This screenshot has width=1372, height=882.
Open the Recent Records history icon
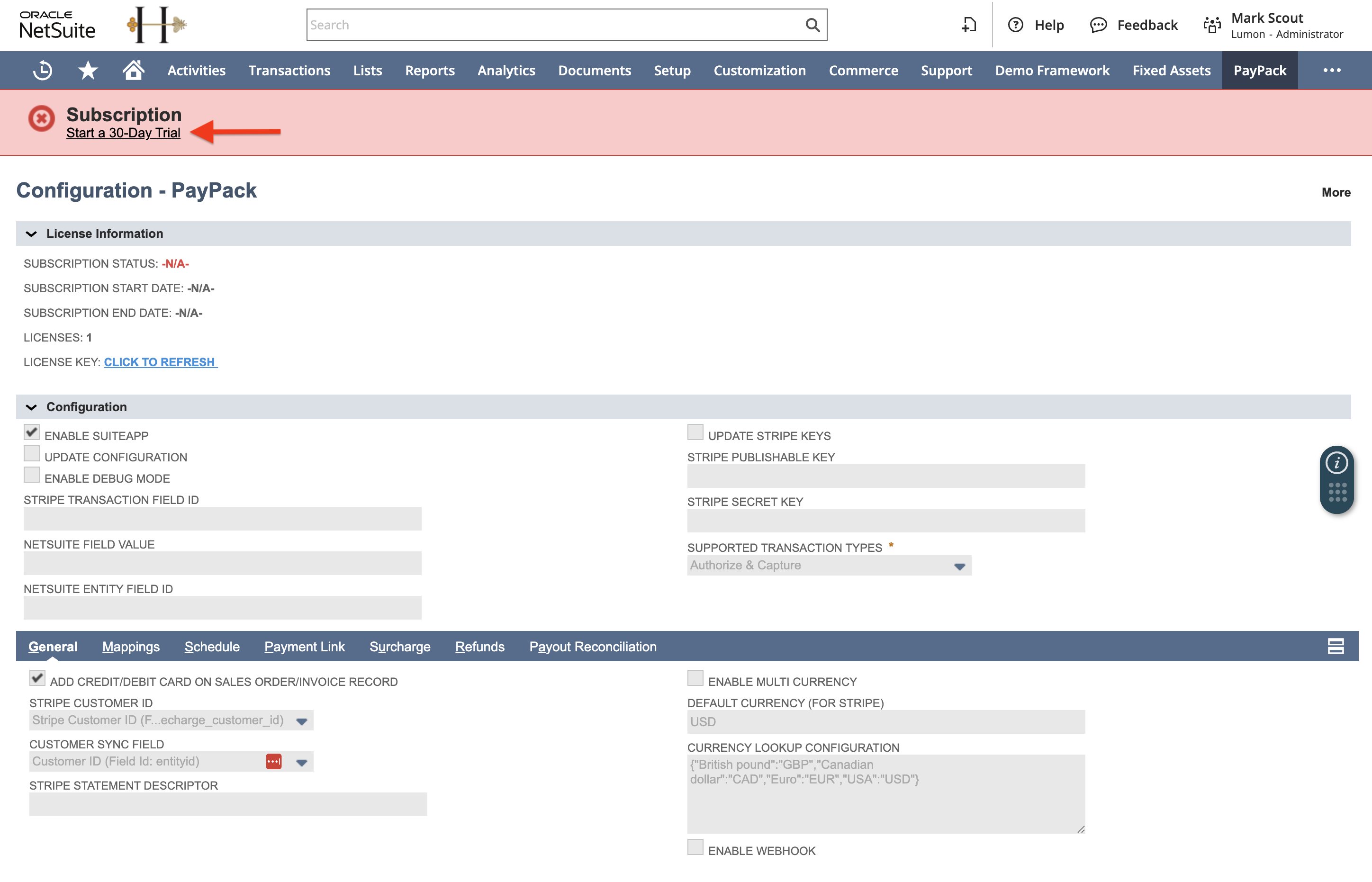click(42, 71)
